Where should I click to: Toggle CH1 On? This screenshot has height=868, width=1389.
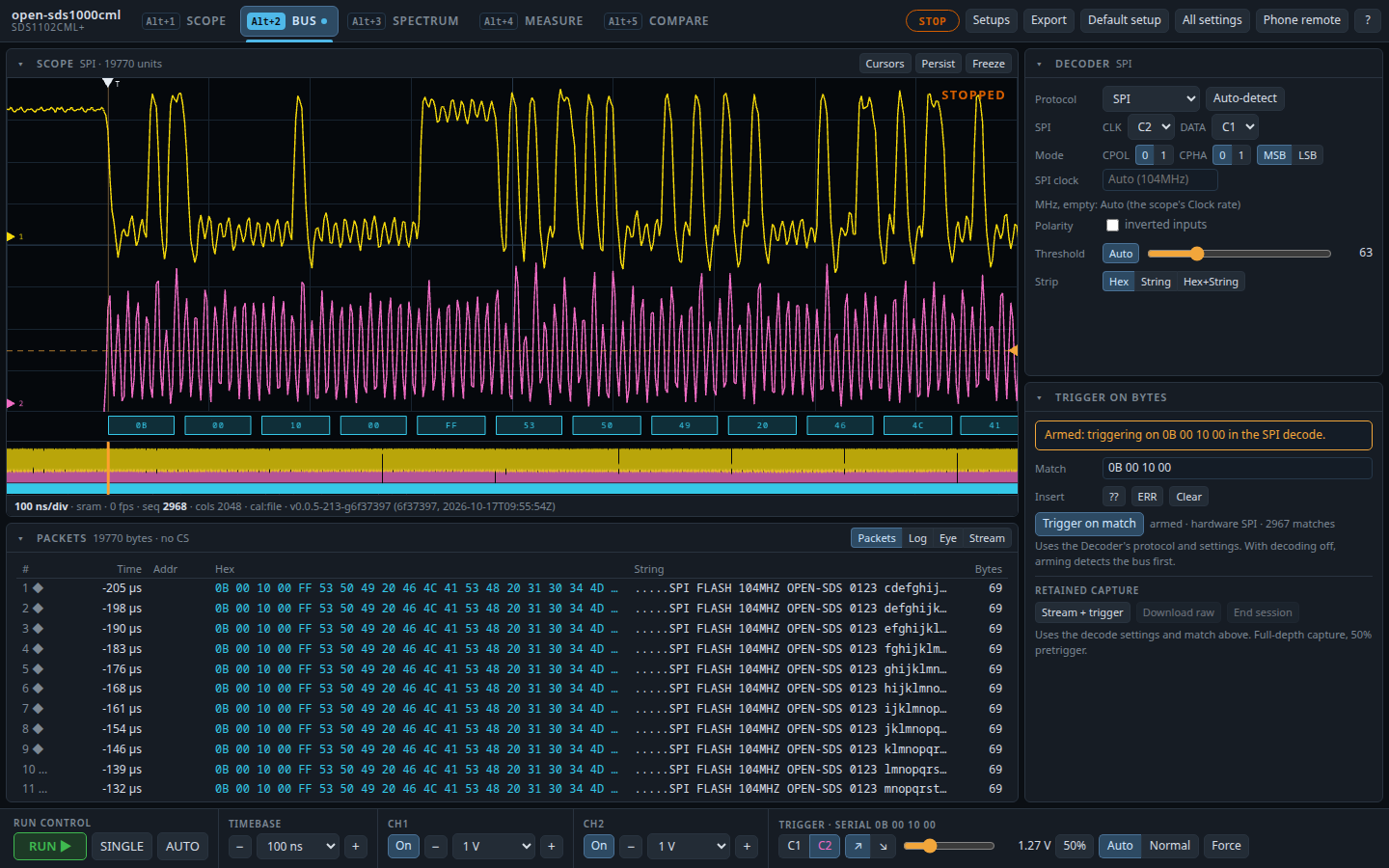tap(403, 846)
